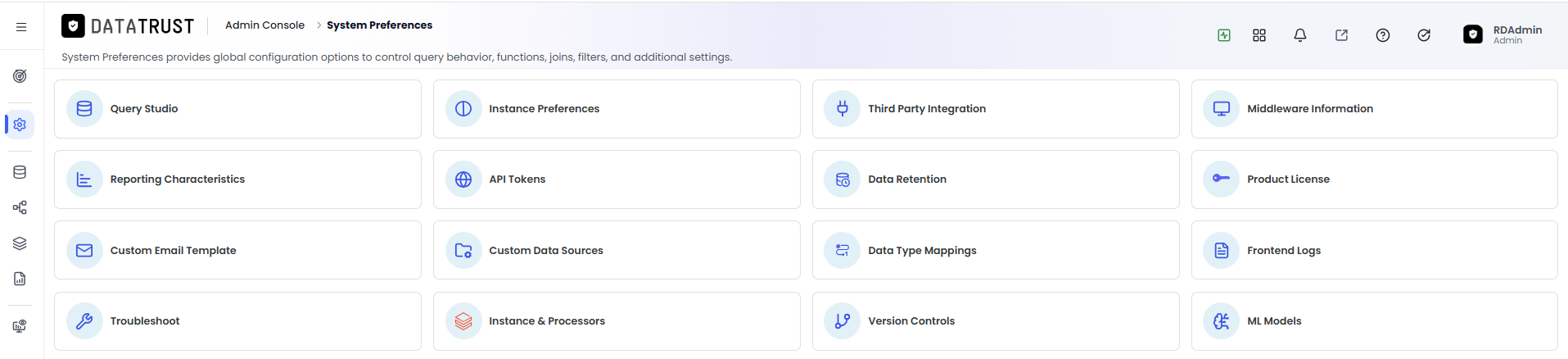
Task: Open the notifications bell
Action: click(x=1300, y=35)
